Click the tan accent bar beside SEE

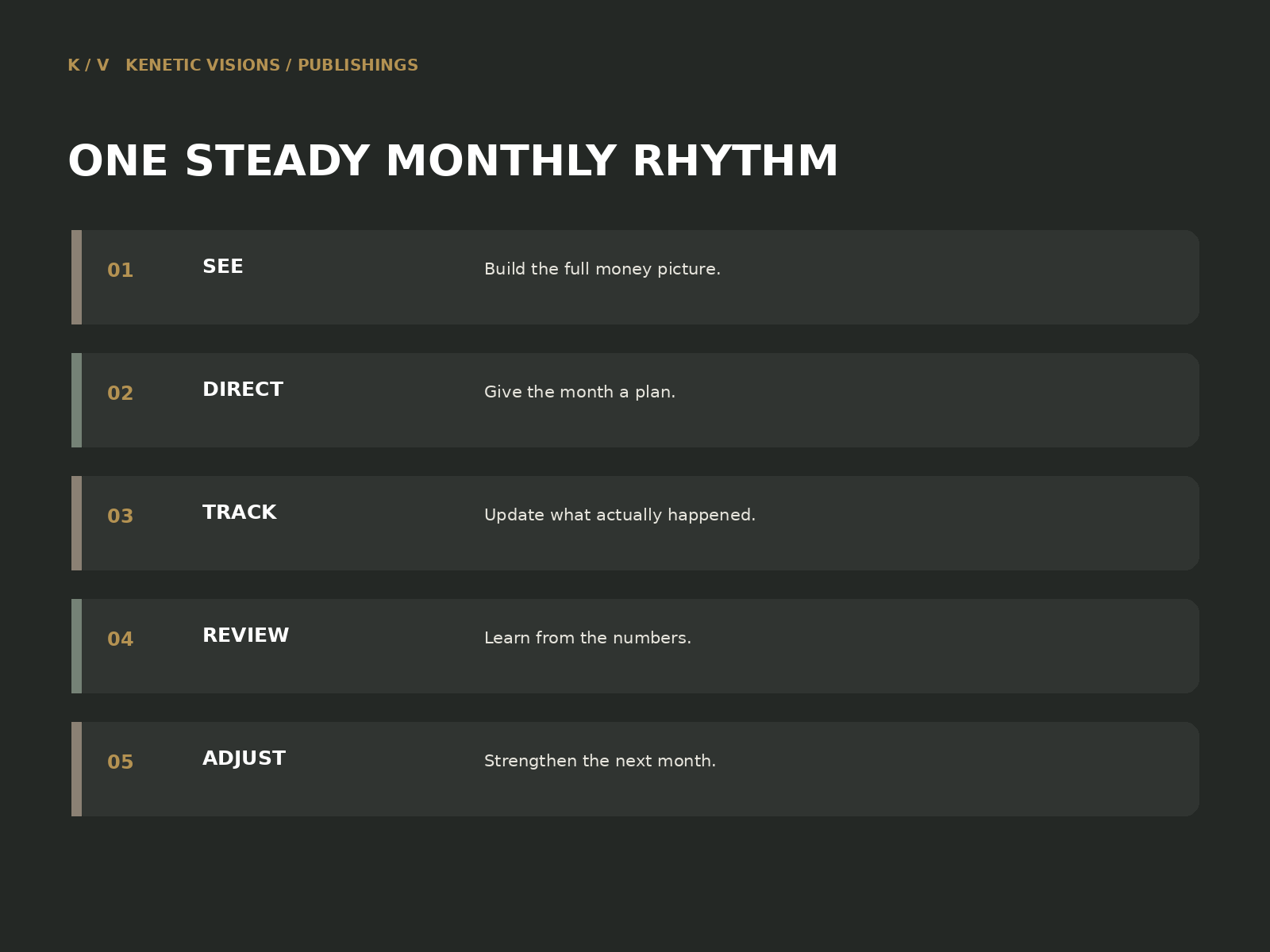(76, 277)
